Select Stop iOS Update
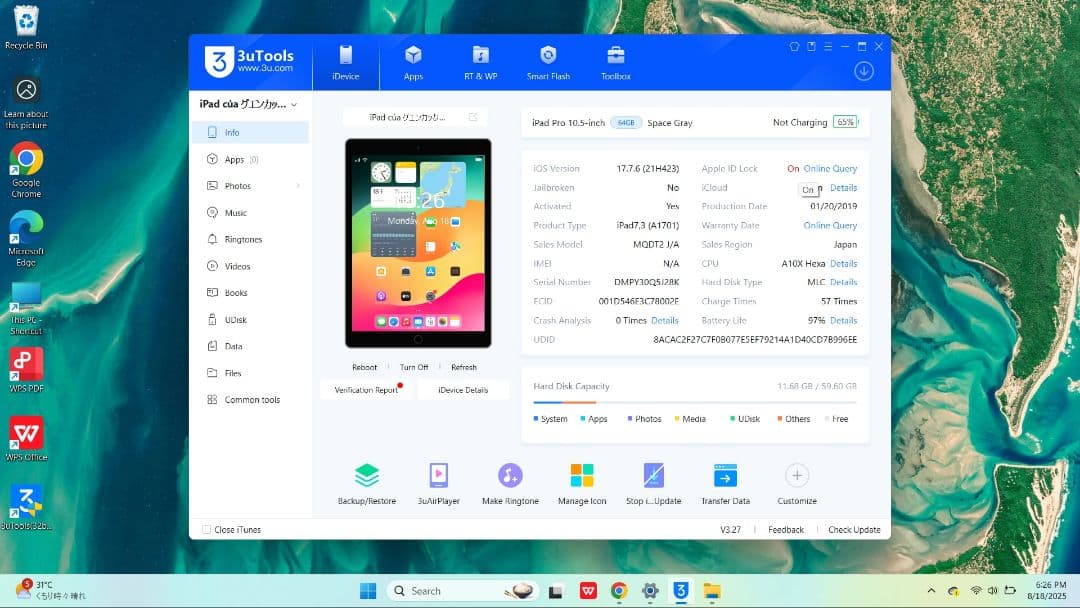The width and height of the screenshot is (1080, 608). point(653,481)
